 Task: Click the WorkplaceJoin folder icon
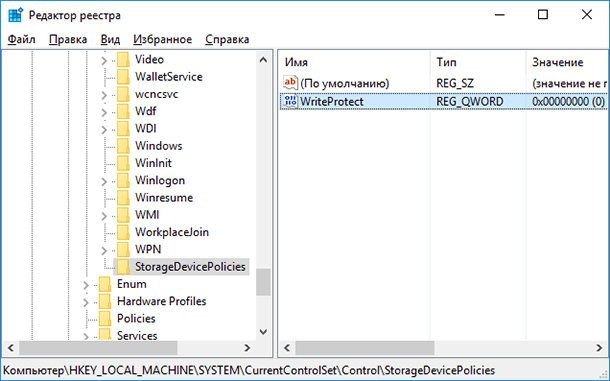click(123, 232)
